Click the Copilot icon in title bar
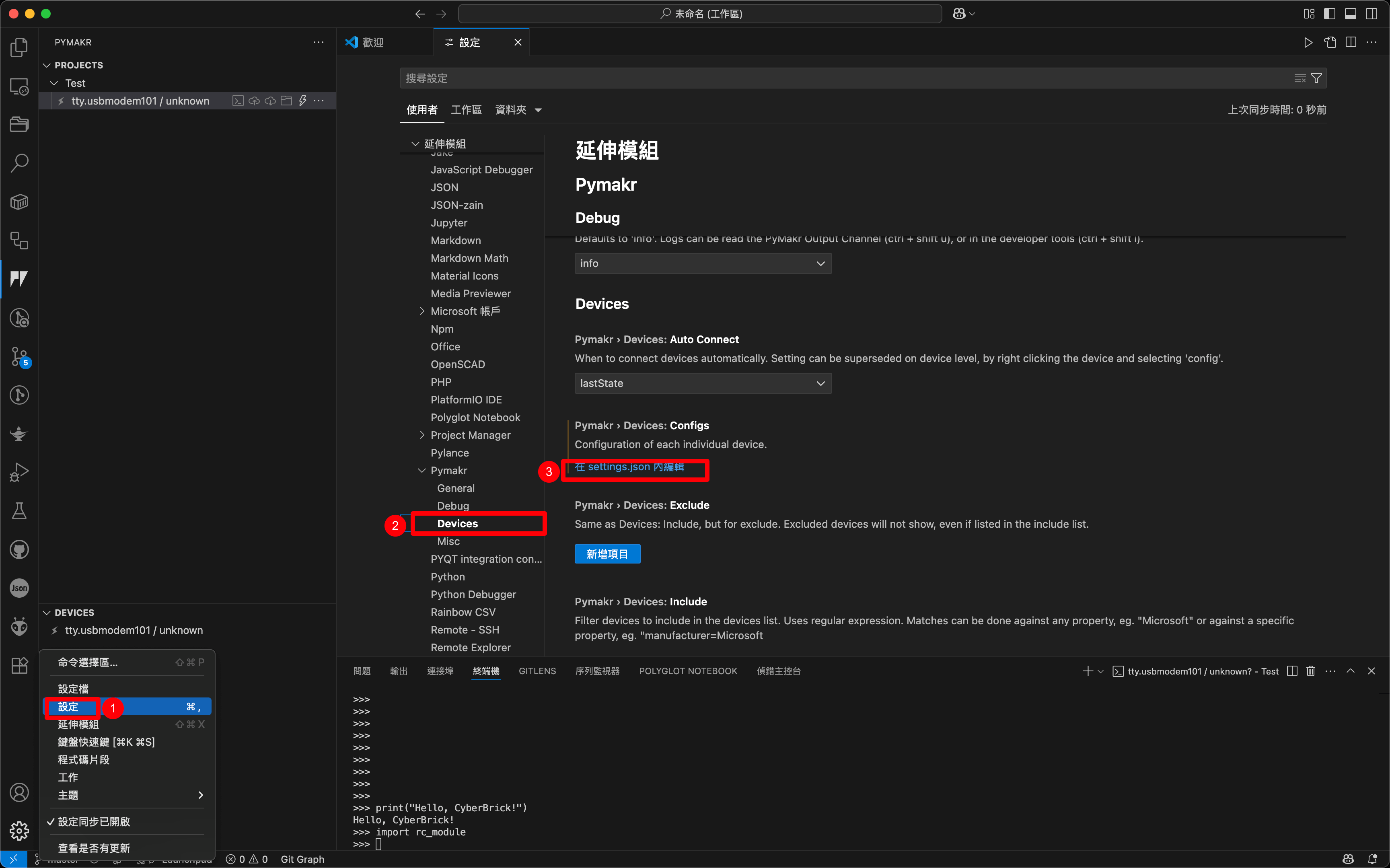Image resolution: width=1390 pixels, height=868 pixels. coord(959,14)
